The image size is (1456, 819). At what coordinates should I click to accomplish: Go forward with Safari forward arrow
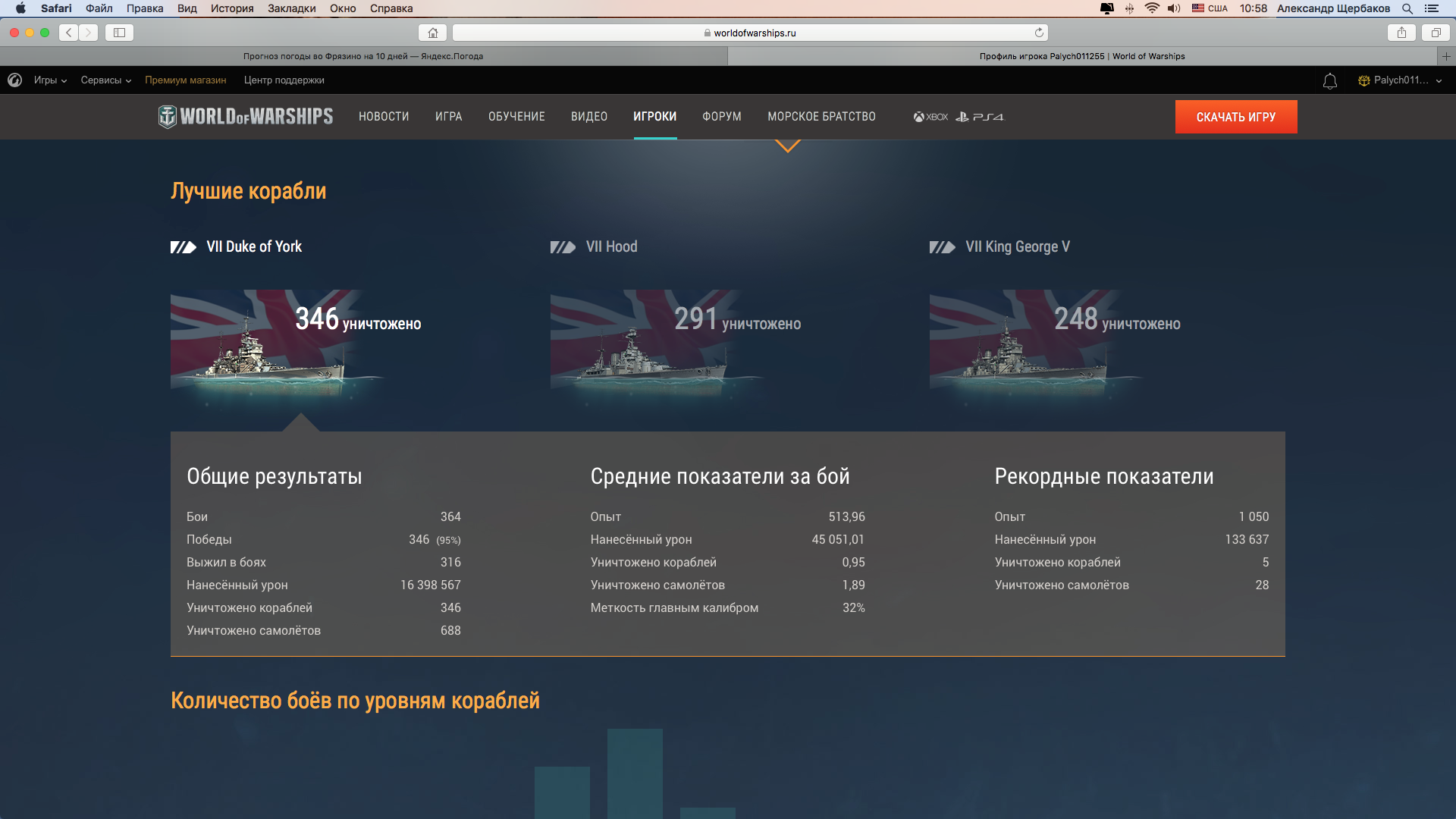click(x=89, y=33)
